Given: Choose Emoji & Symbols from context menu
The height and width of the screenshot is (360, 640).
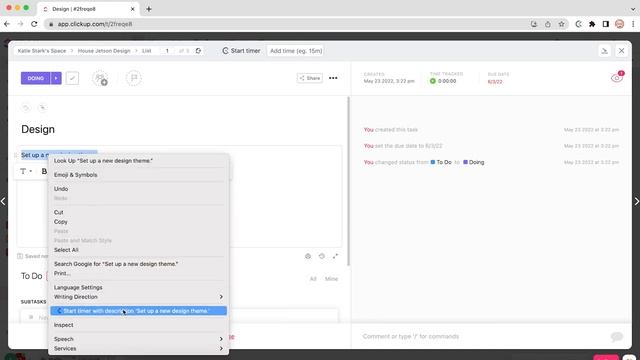Looking at the screenshot, I should (138, 175).
